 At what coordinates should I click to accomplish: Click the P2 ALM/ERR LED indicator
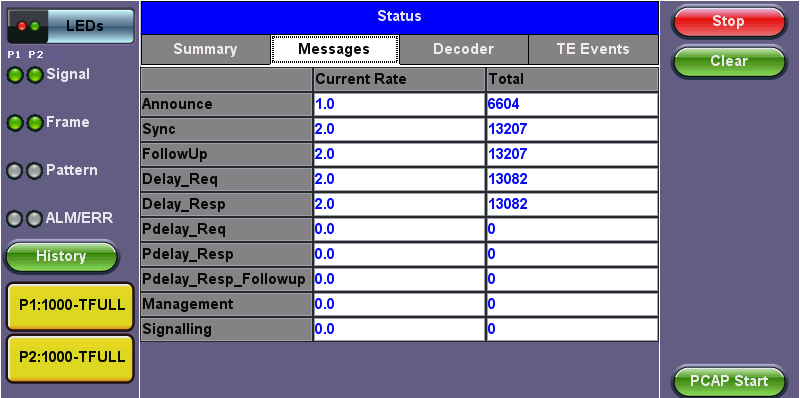(x=34, y=219)
